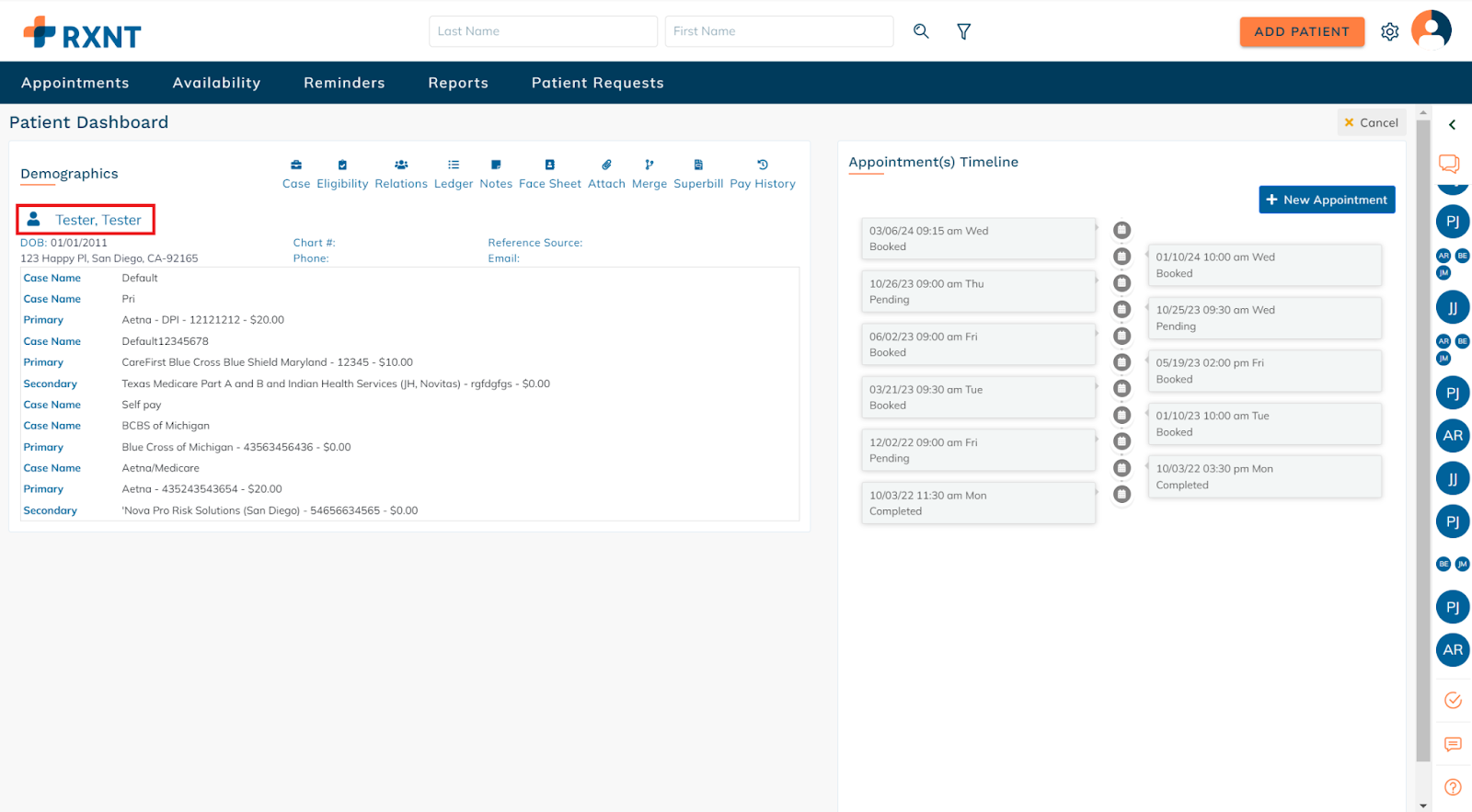
Task: Open the Reminders tab
Action: [x=344, y=83]
